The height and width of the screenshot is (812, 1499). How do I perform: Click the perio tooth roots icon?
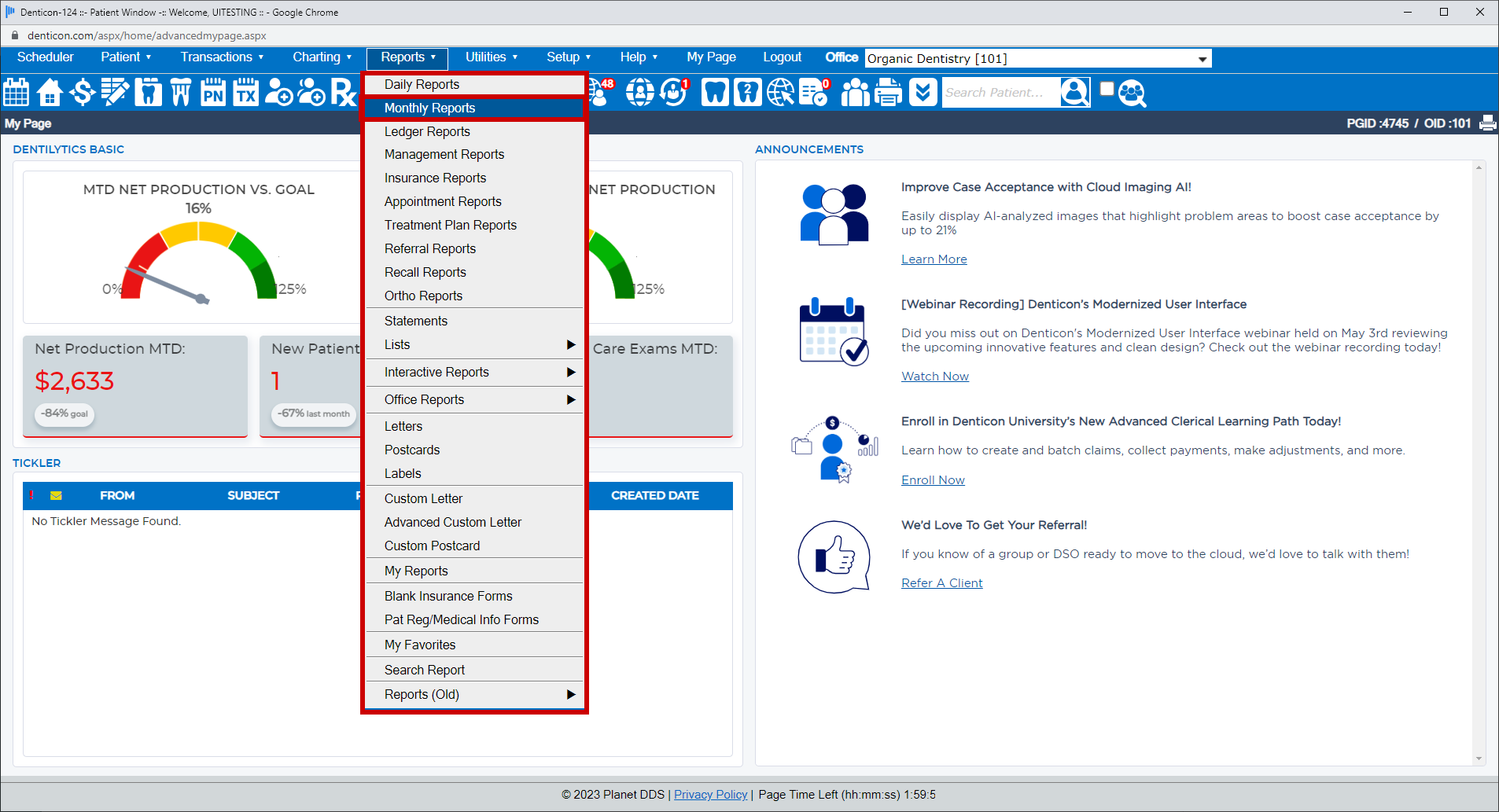tap(180, 92)
